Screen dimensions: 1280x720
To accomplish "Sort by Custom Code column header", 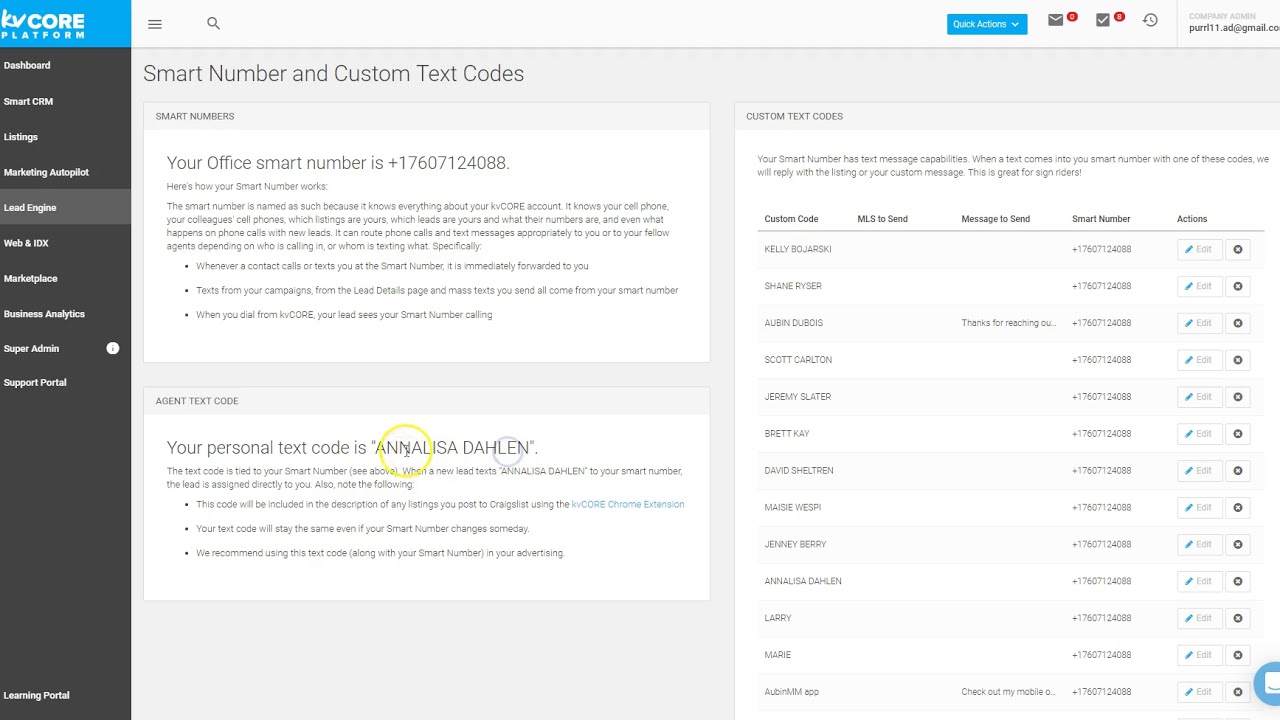I will pyautogui.click(x=791, y=219).
